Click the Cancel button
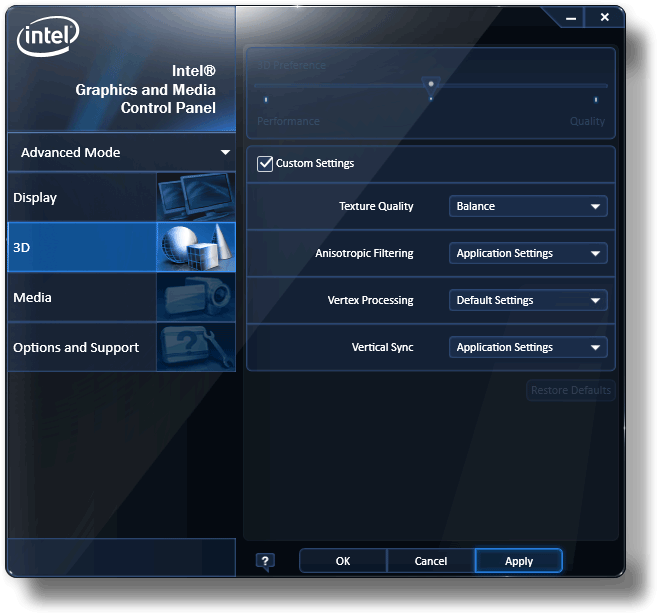 coord(430,561)
